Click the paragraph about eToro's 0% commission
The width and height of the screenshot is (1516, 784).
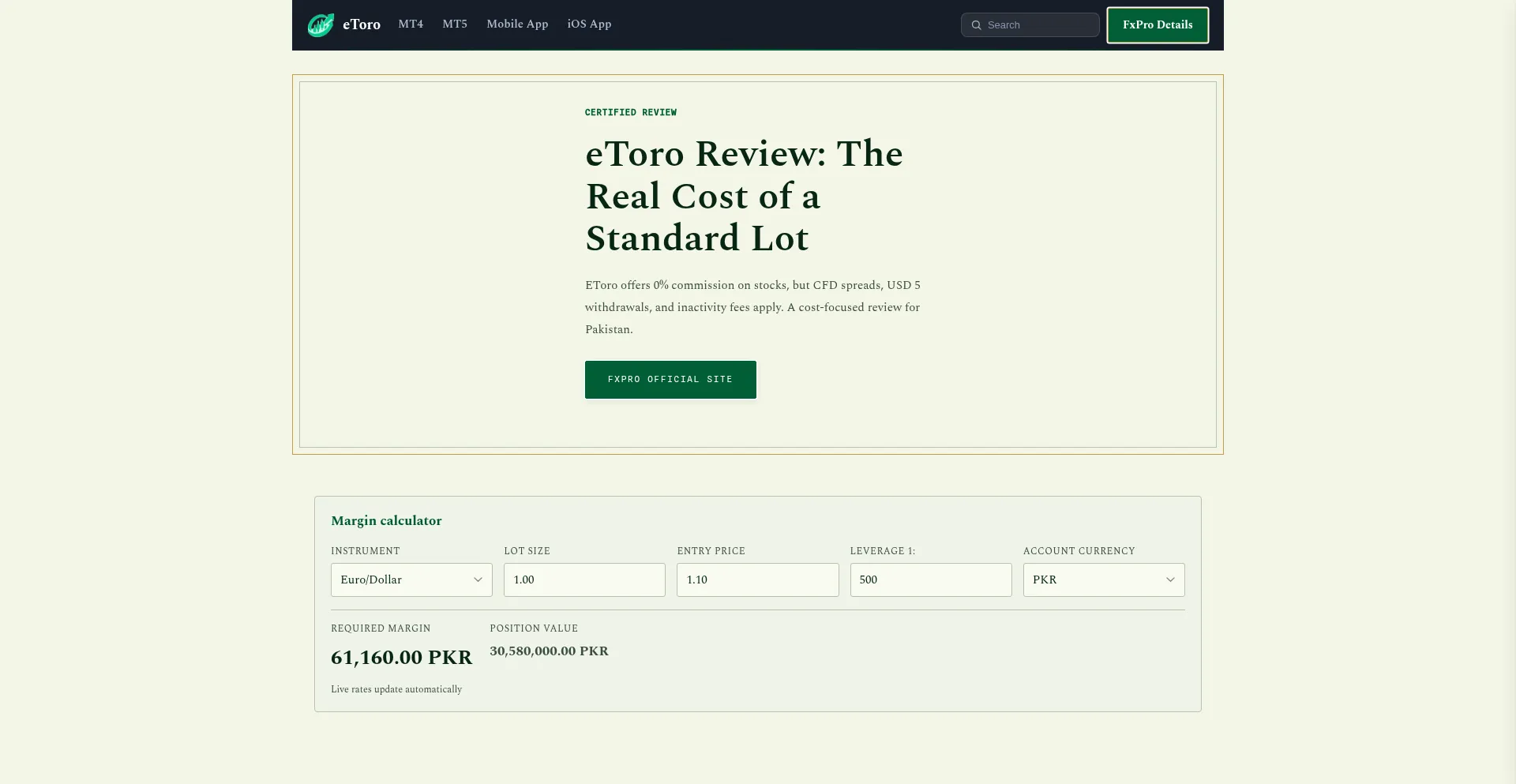[753, 307]
